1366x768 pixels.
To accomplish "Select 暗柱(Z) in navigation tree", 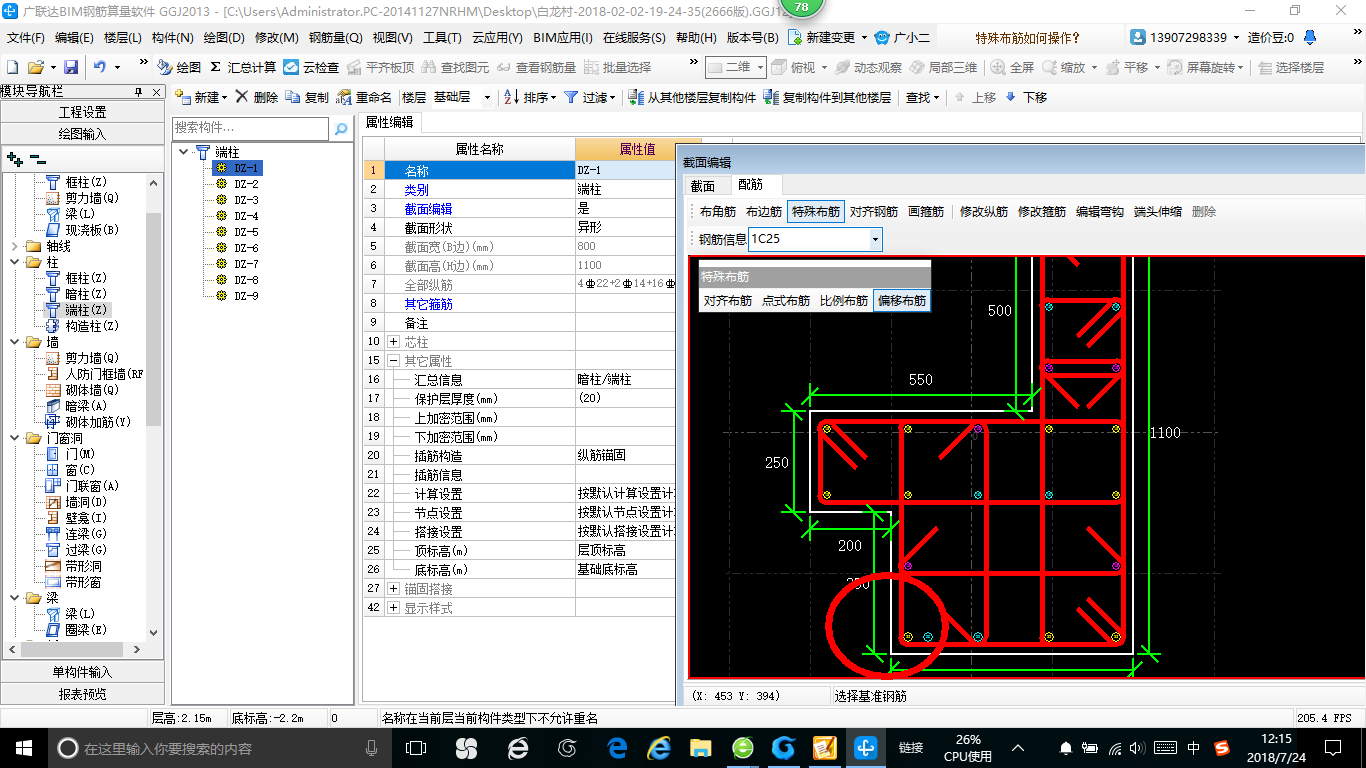I will click(85, 294).
